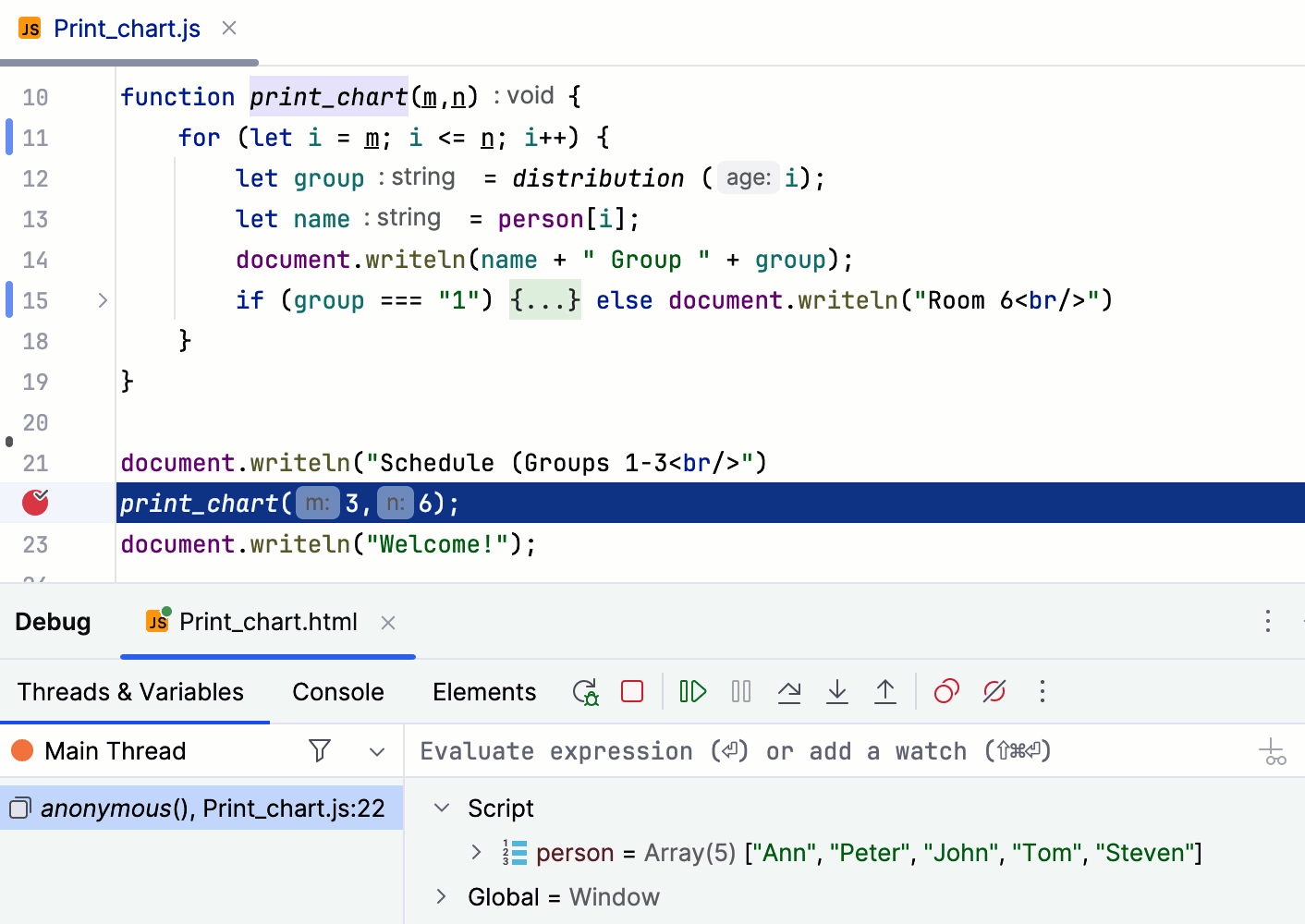Click the Rerun debug session icon
The width and height of the screenshot is (1305, 924).
pyautogui.click(x=585, y=691)
